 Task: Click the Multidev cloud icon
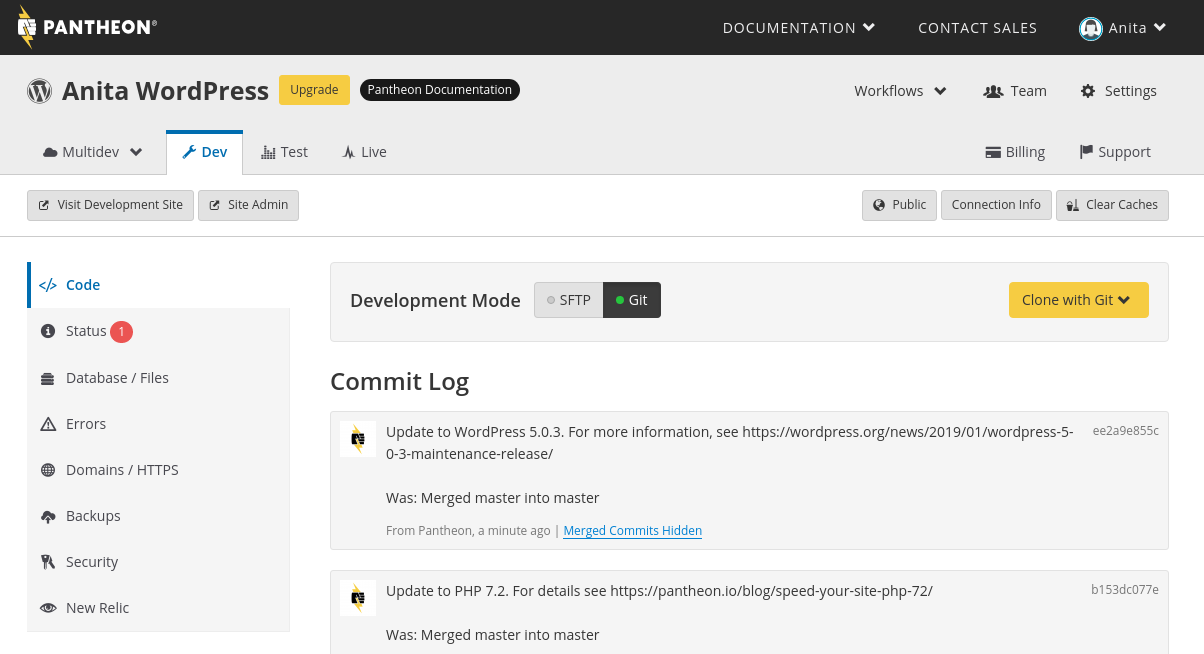(x=50, y=152)
